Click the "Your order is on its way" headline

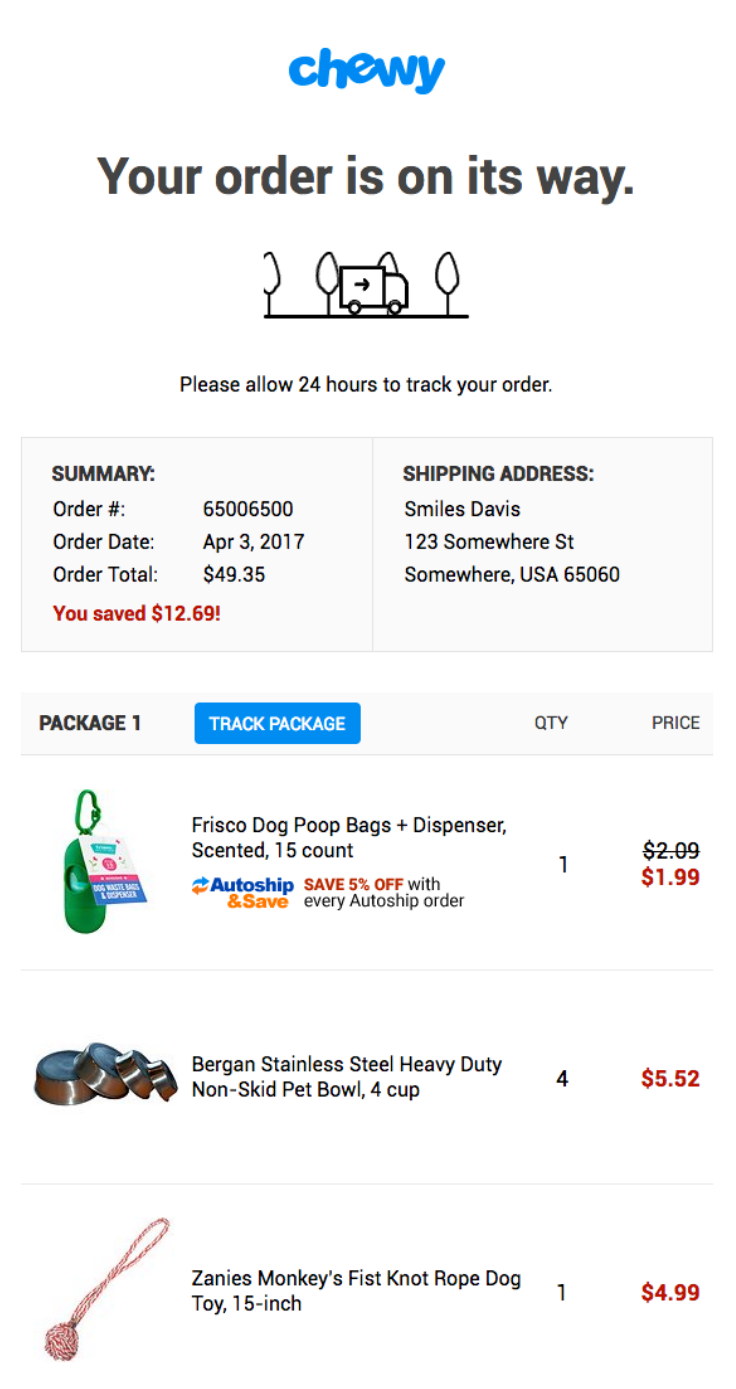pyautogui.click(x=366, y=176)
